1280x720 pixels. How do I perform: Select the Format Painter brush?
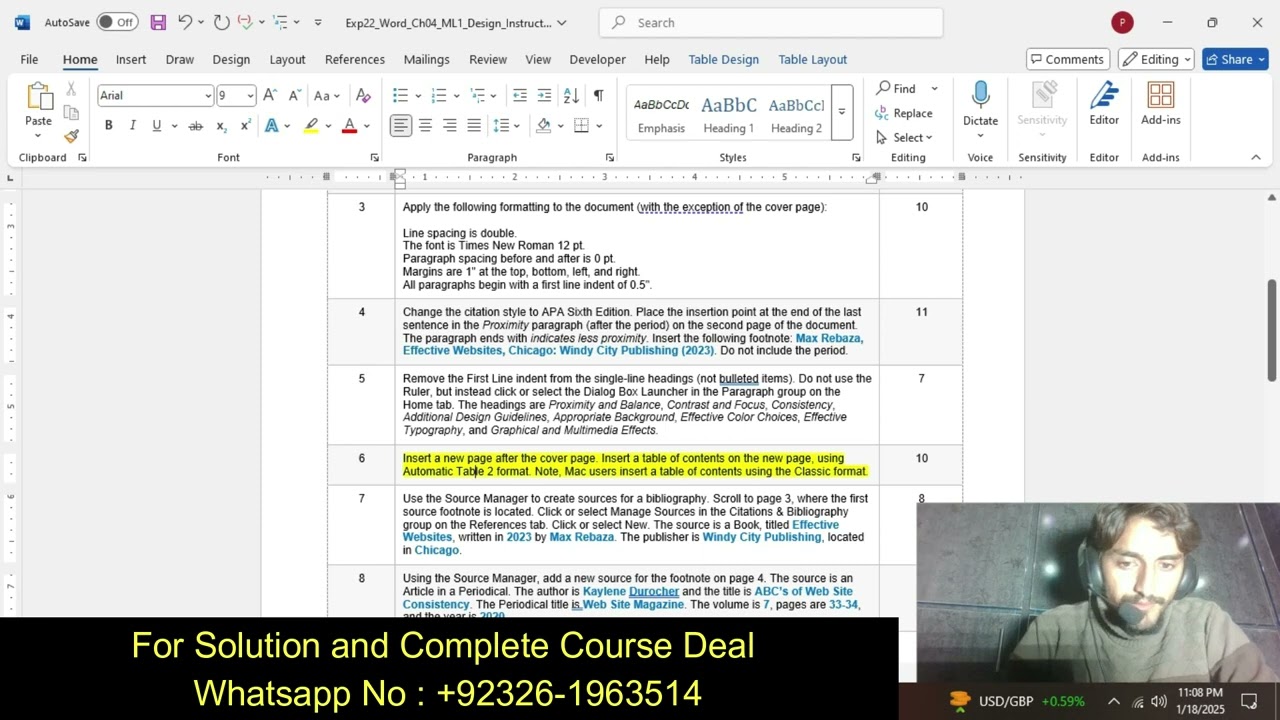tap(71, 136)
